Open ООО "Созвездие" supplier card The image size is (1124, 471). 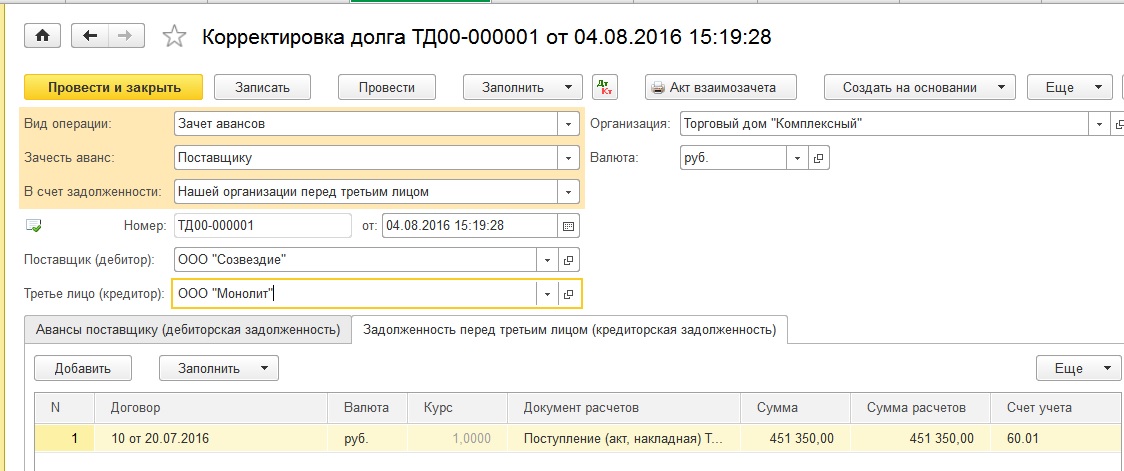tap(568, 260)
